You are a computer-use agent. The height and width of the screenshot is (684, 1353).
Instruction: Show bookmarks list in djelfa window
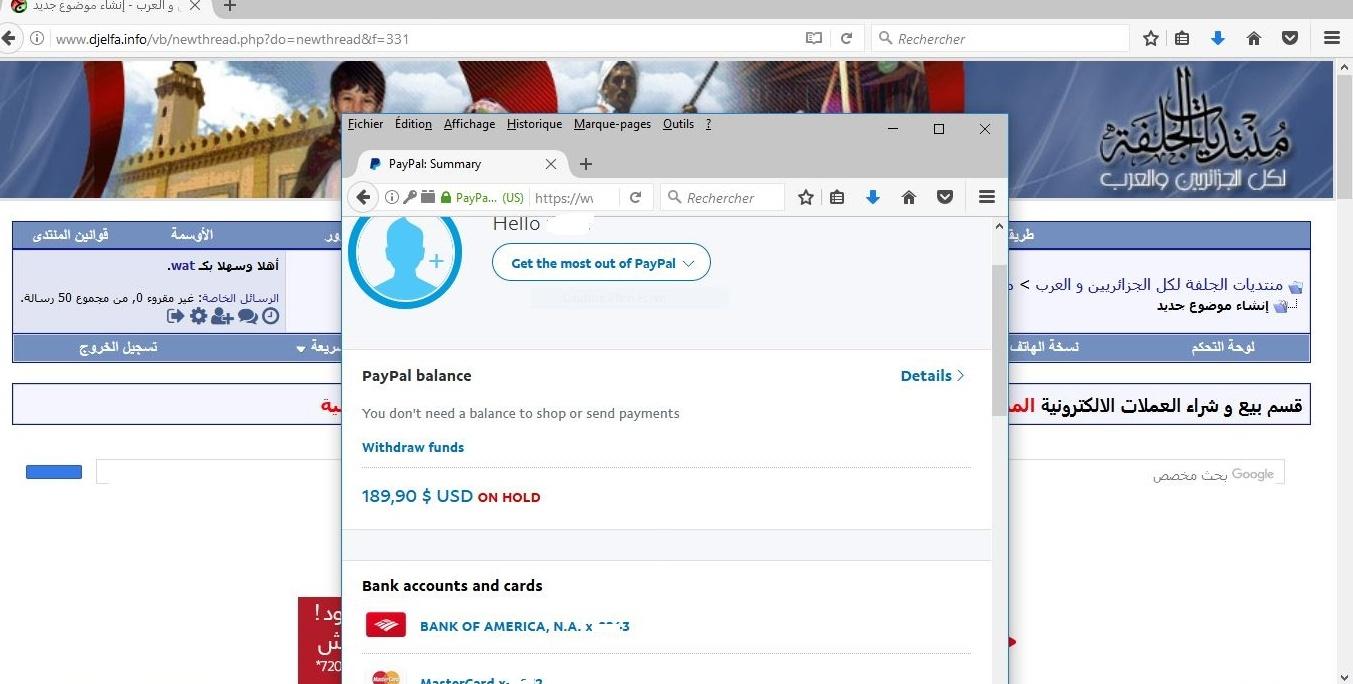[x=1182, y=38]
